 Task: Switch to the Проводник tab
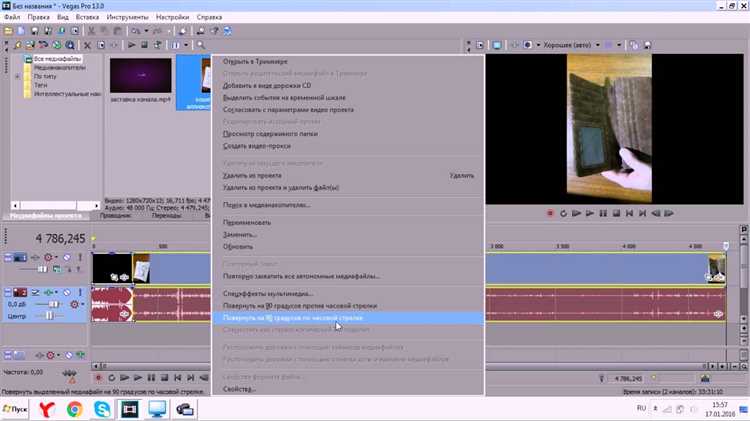[115, 216]
